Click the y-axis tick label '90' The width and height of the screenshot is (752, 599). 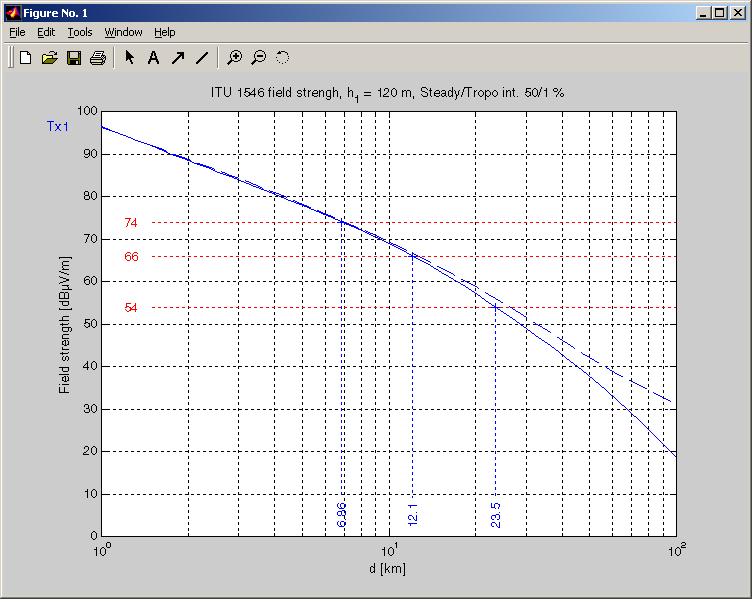tap(91, 153)
